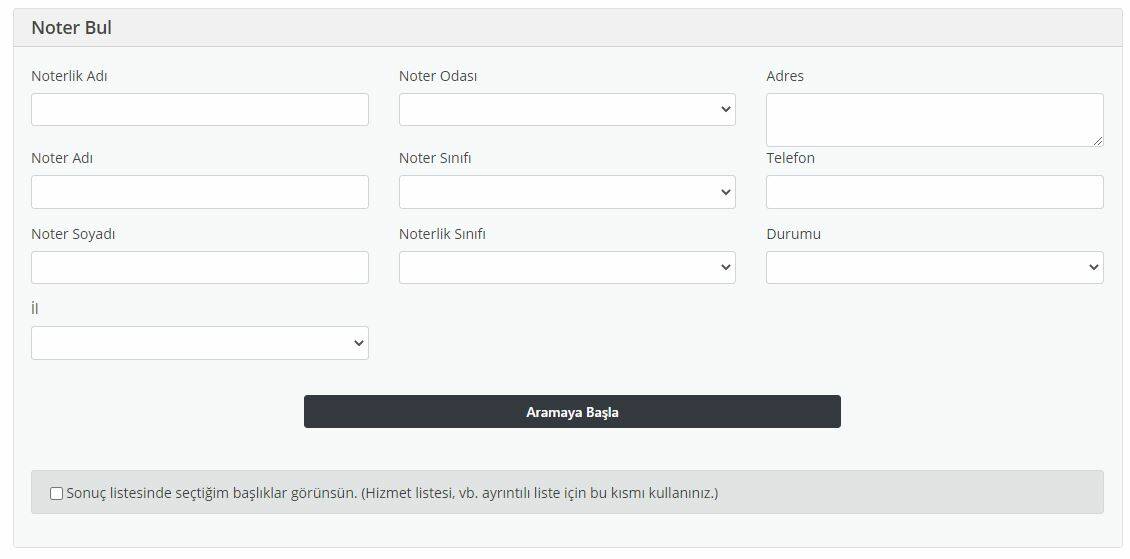Click the Durumu dropdown chevron
This screenshot has width=1130, height=559.
(1093, 267)
